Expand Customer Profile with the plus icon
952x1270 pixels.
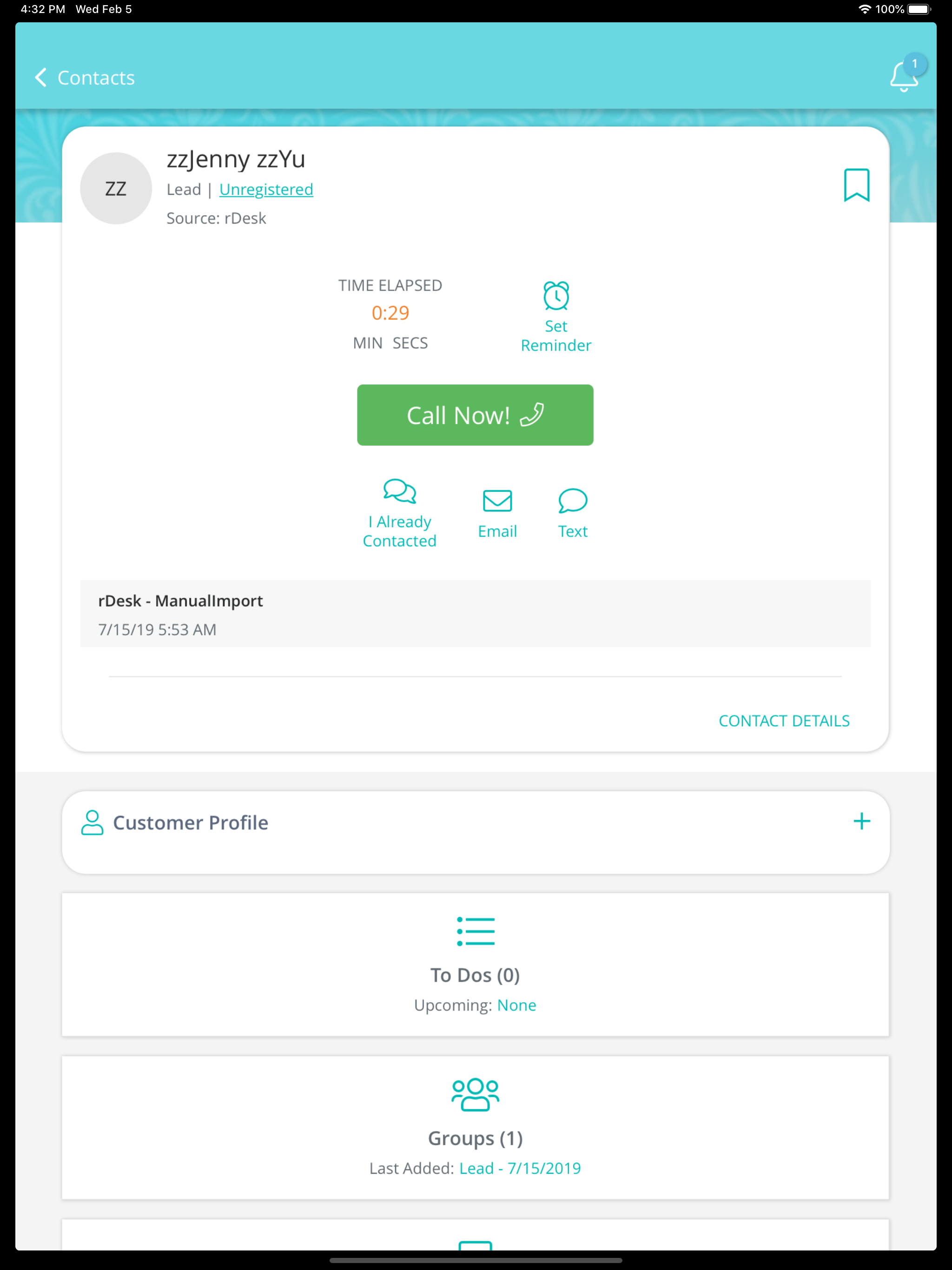coord(861,821)
